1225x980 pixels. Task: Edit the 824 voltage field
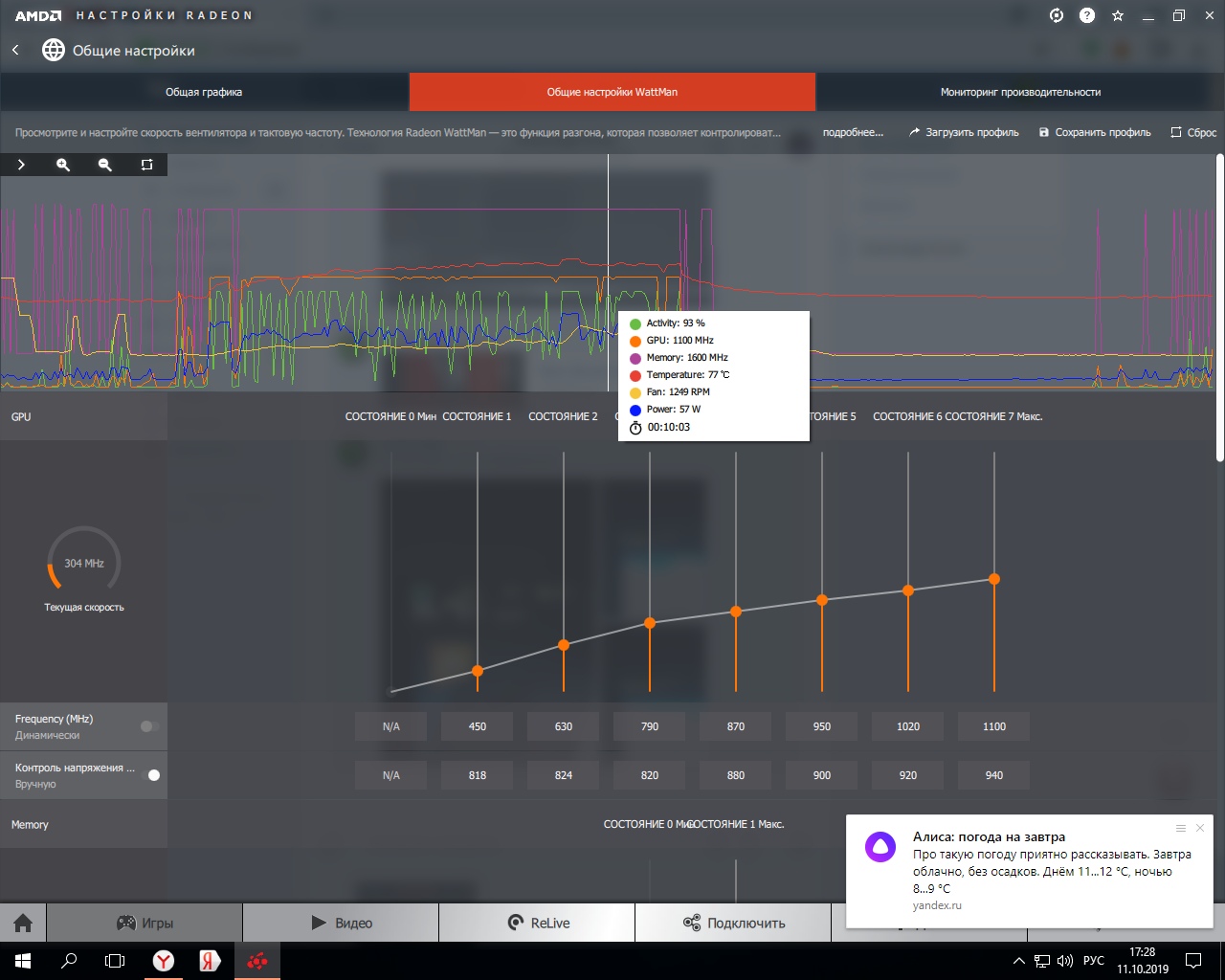pos(564,775)
